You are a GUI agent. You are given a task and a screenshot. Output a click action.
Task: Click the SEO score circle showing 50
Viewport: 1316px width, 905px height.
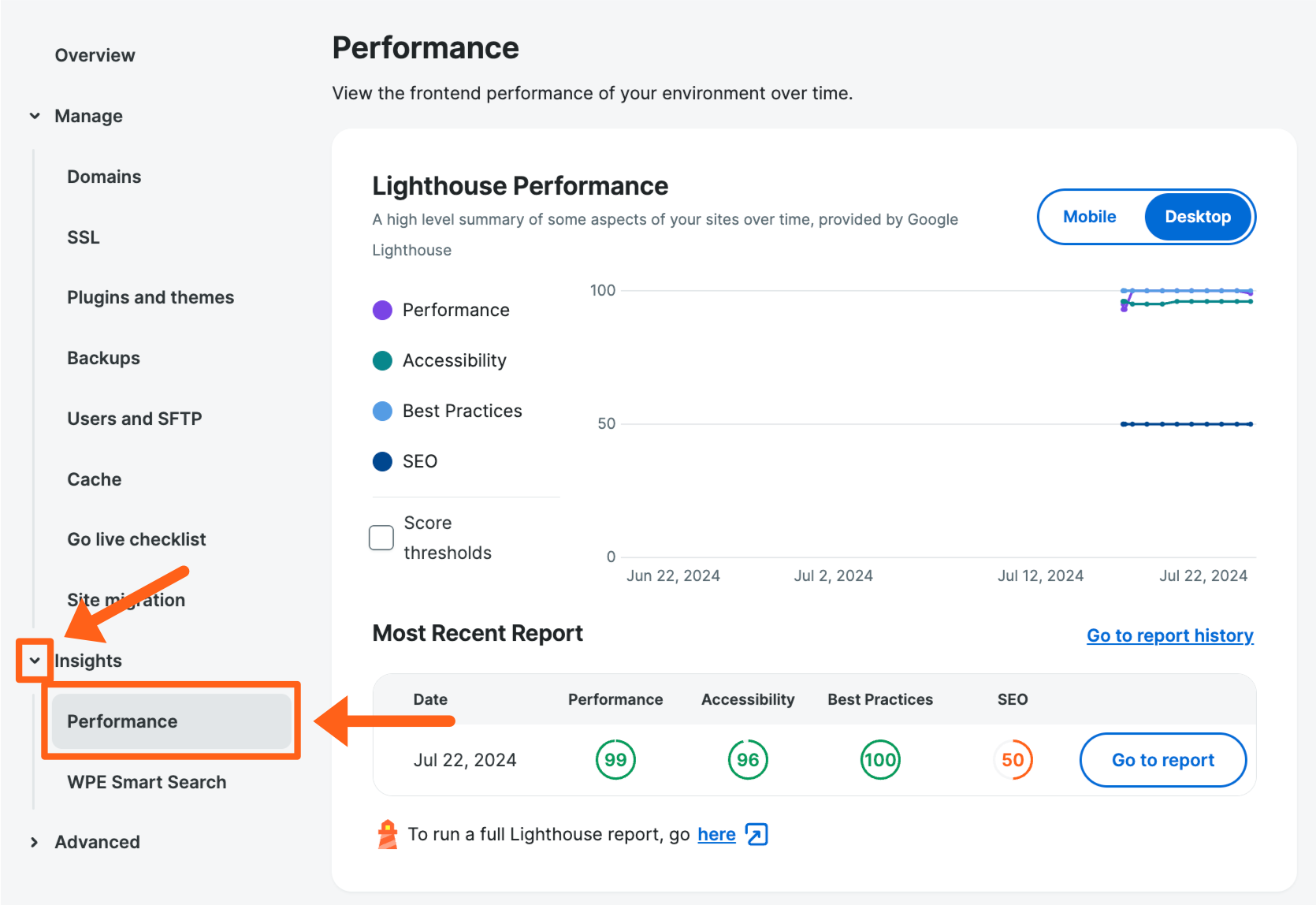[x=1013, y=759]
